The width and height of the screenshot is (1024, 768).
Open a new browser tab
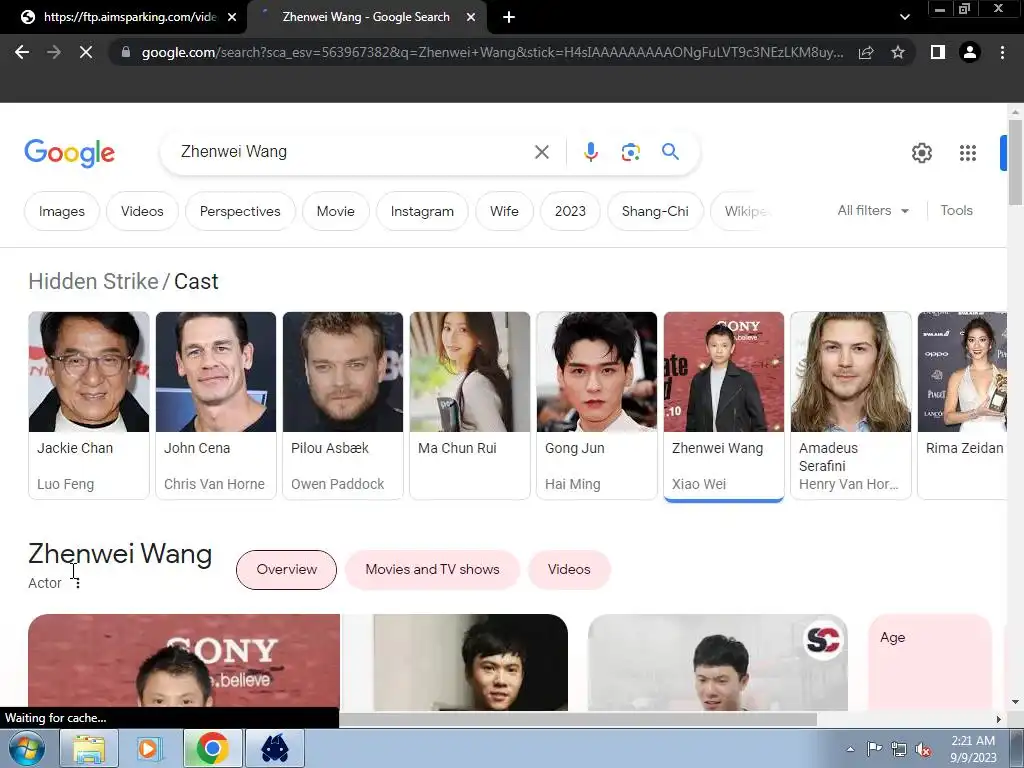click(x=509, y=17)
